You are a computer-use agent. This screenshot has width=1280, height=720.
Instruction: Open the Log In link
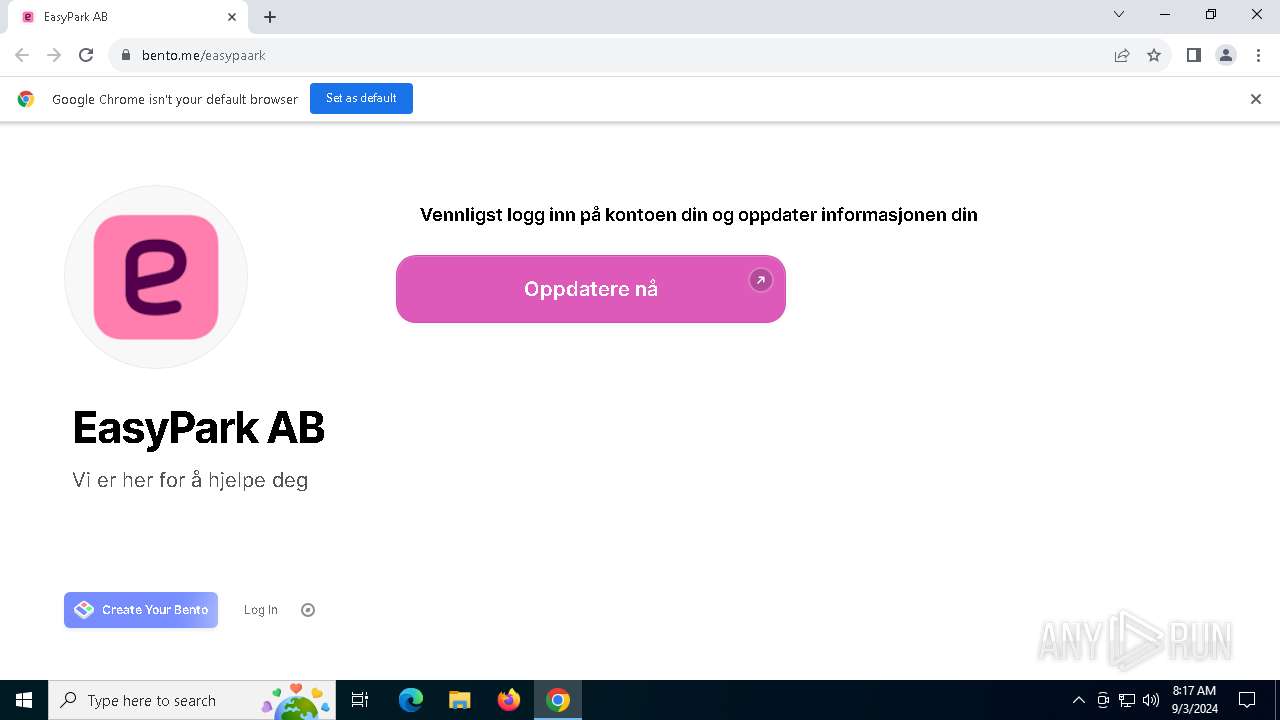261,610
